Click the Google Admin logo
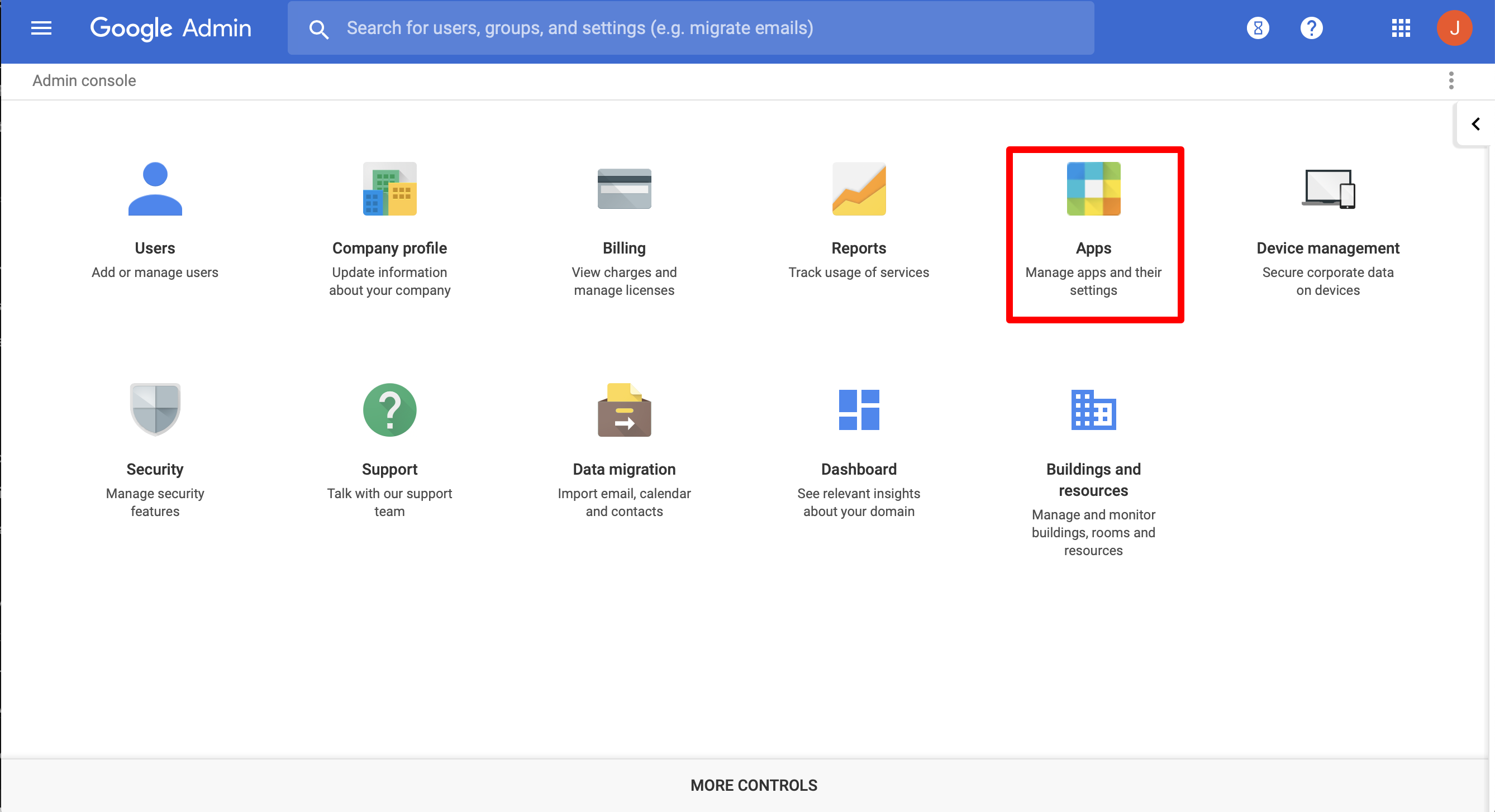 pyautogui.click(x=170, y=28)
